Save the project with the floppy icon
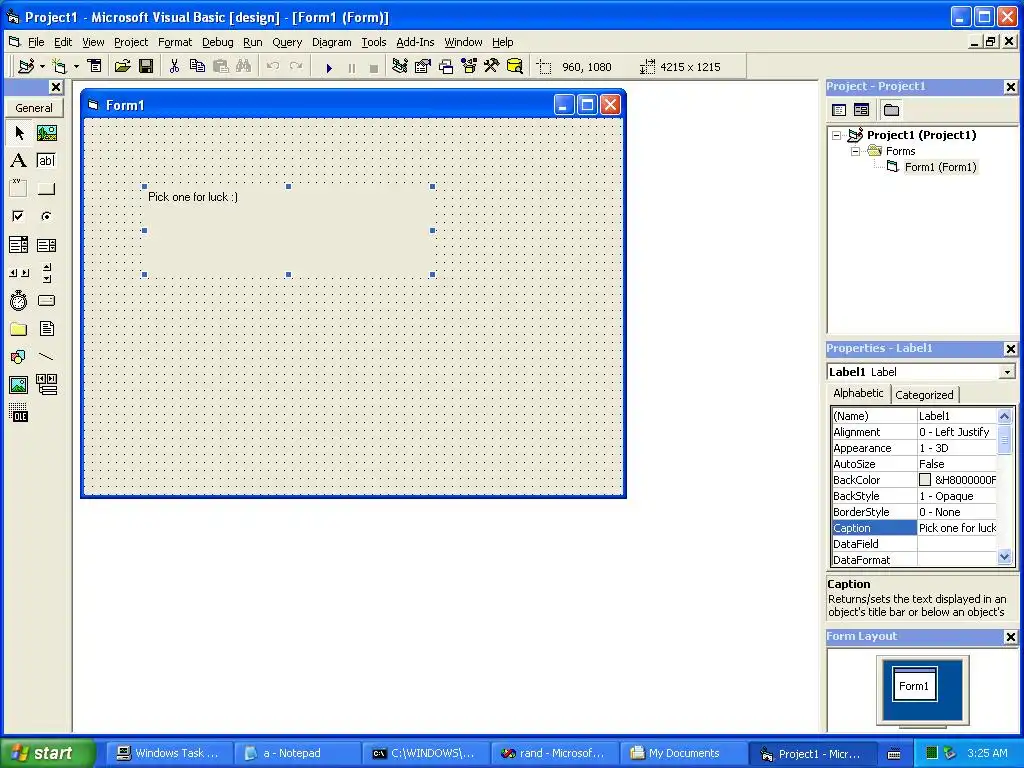The image size is (1024, 768). [x=146, y=66]
